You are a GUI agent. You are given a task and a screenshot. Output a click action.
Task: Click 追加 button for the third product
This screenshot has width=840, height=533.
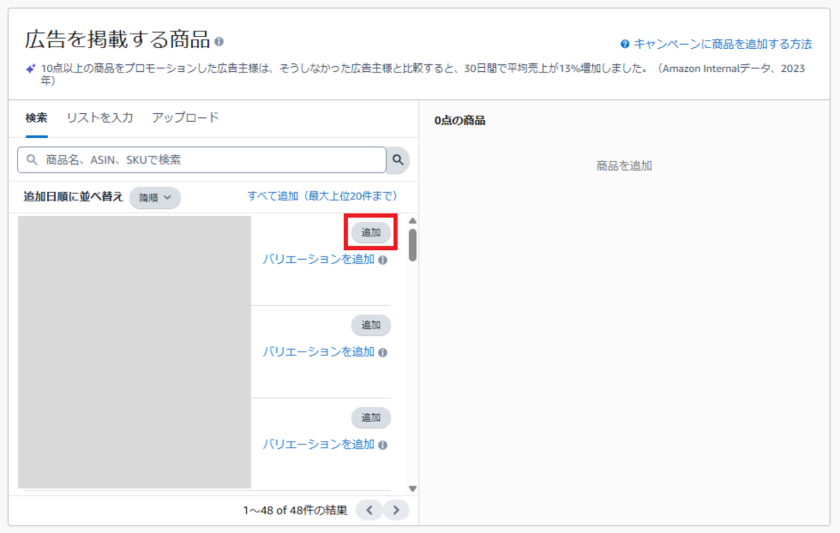[x=371, y=417]
